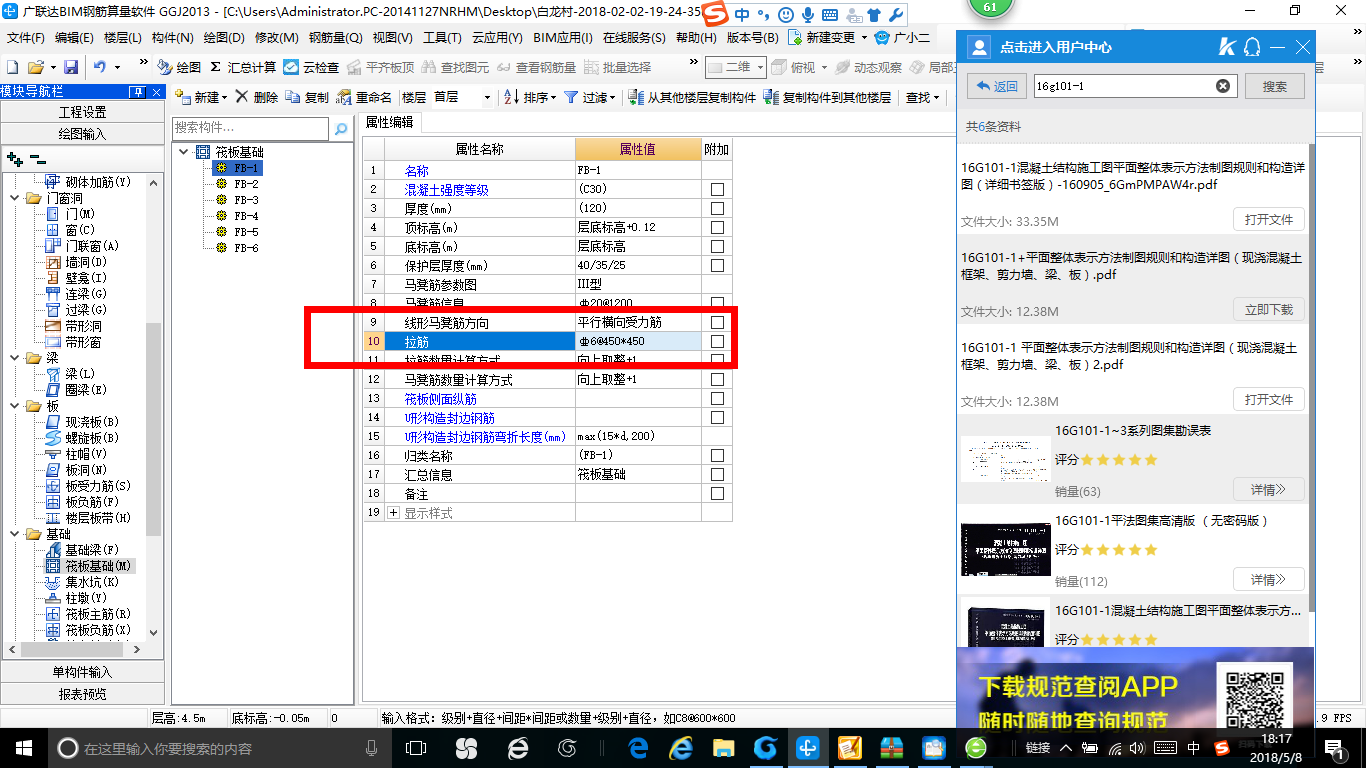The height and width of the screenshot is (768, 1366).
Task: Check 附加 box for 备注 row
Action: coord(717,493)
